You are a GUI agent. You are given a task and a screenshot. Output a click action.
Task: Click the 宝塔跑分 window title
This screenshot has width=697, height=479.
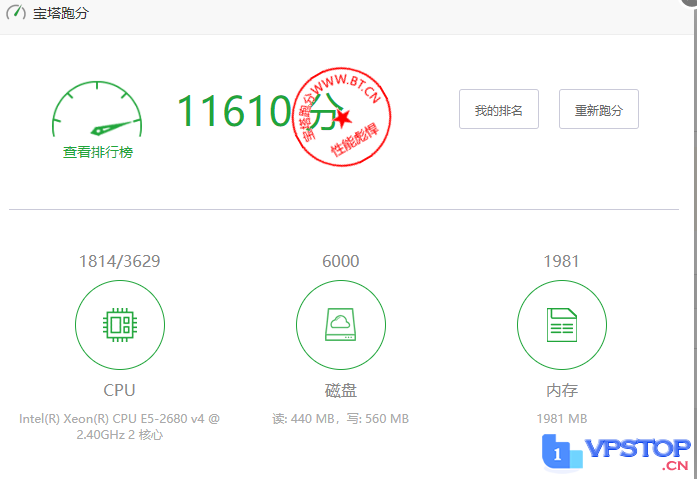click(60, 13)
